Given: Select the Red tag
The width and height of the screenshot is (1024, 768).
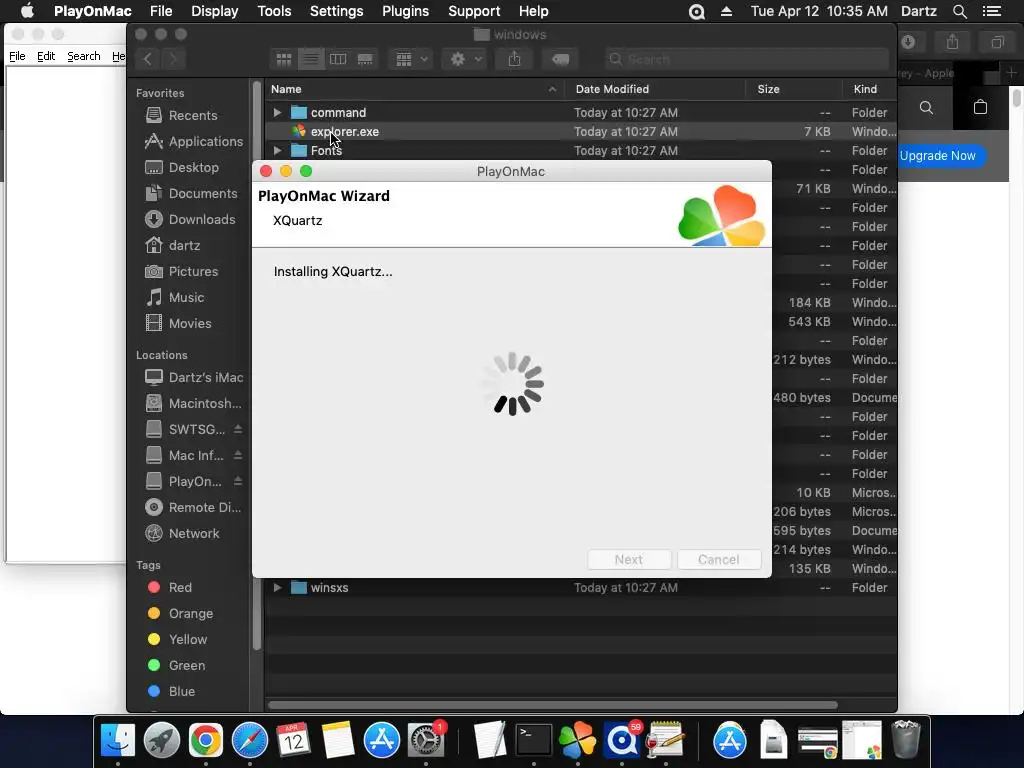Looking at the screenshot, I should point(169,587).
